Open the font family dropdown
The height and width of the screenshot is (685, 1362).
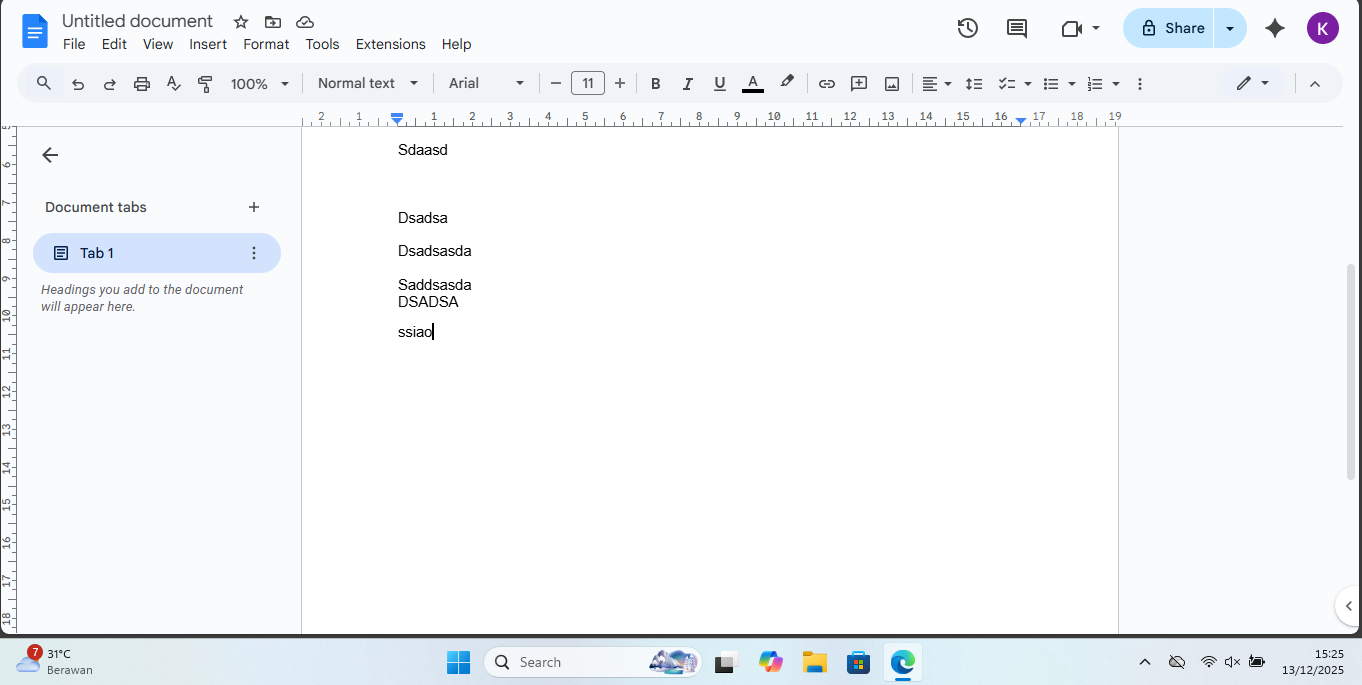[486, 83]
